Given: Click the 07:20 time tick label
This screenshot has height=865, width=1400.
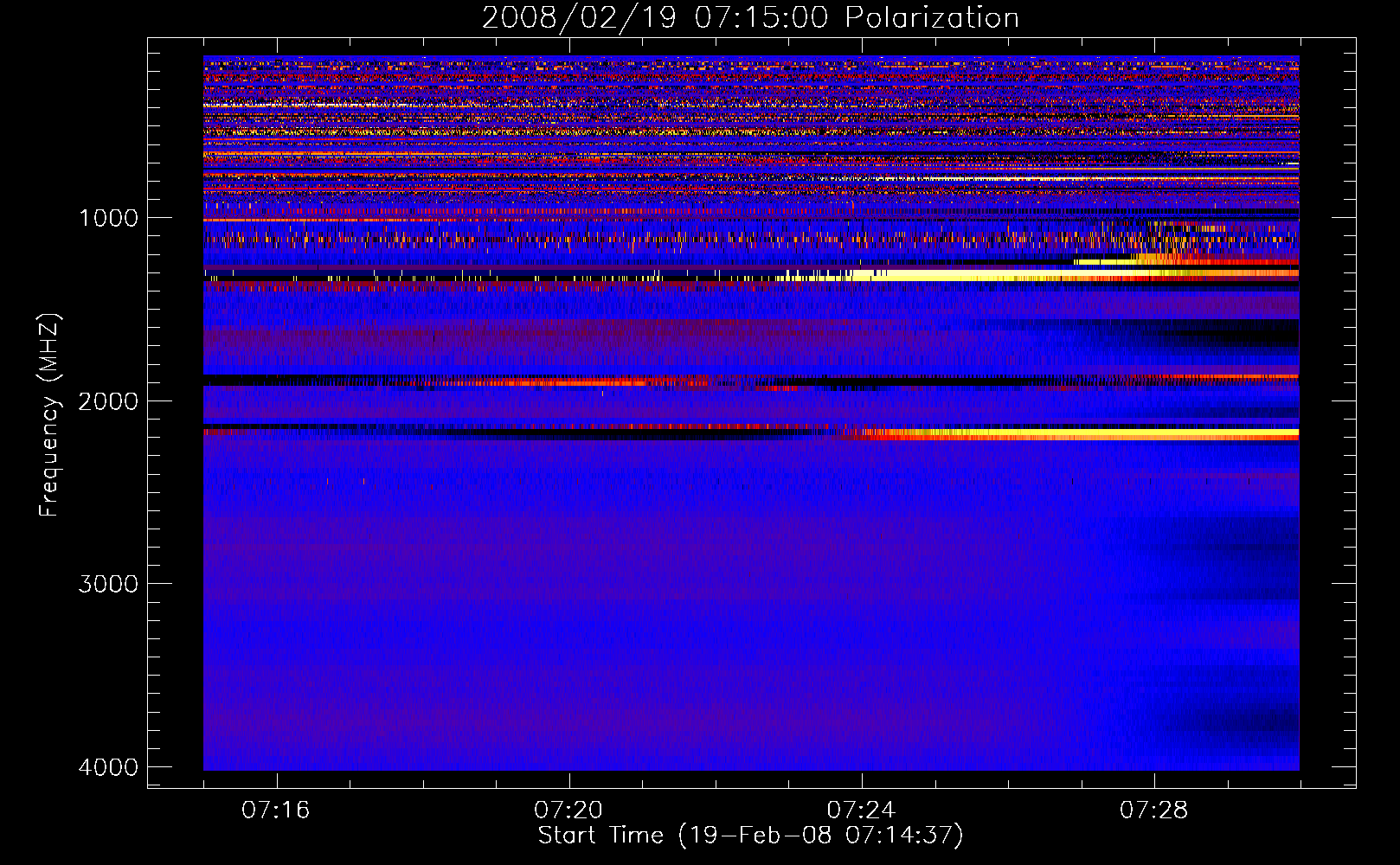Looking at the screenshot, I should (x=568, y=810).
